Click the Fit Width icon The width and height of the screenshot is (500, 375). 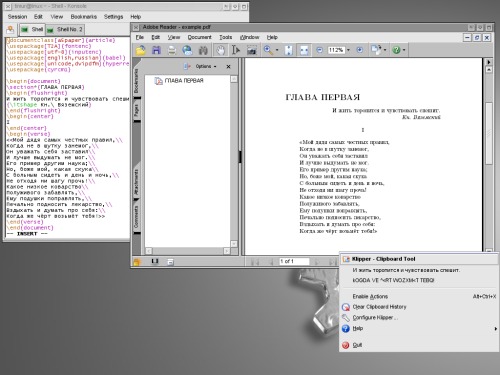[304, 50]
